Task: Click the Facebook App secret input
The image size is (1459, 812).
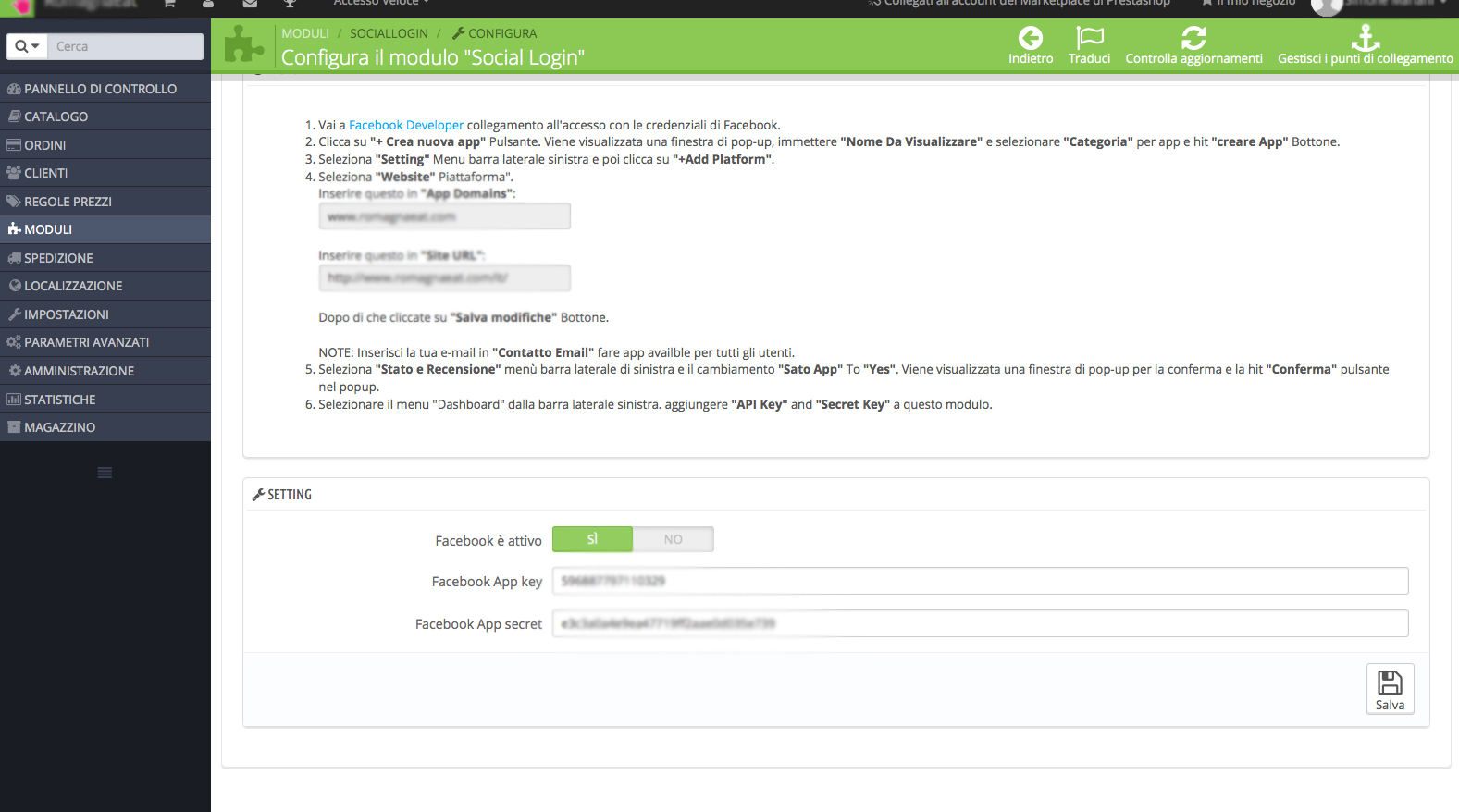Action: 980,623
